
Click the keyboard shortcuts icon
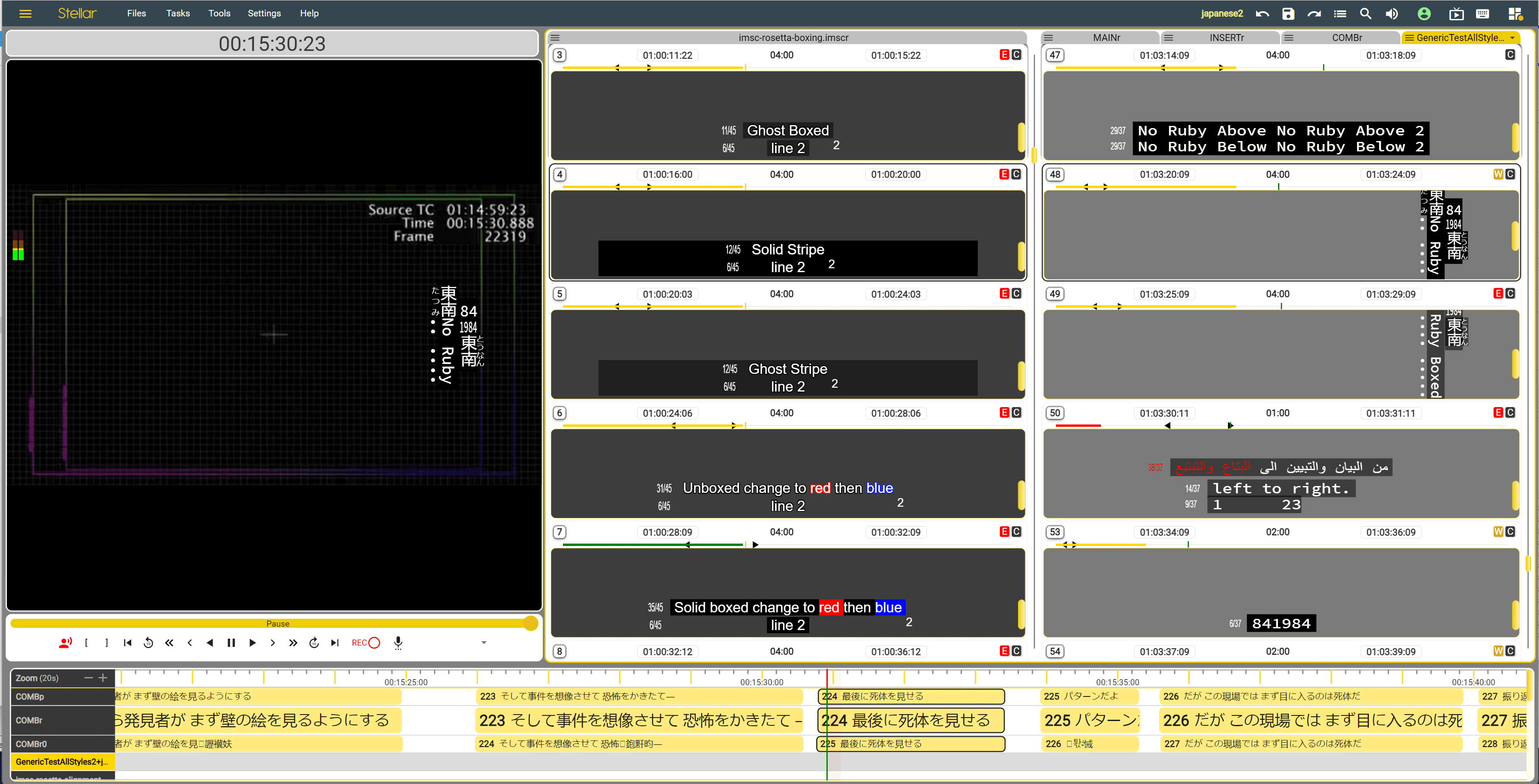point(1482,14)
